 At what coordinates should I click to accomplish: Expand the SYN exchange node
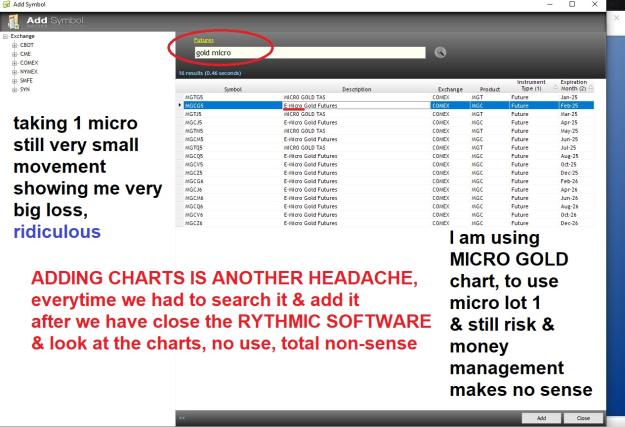(14, 89)
